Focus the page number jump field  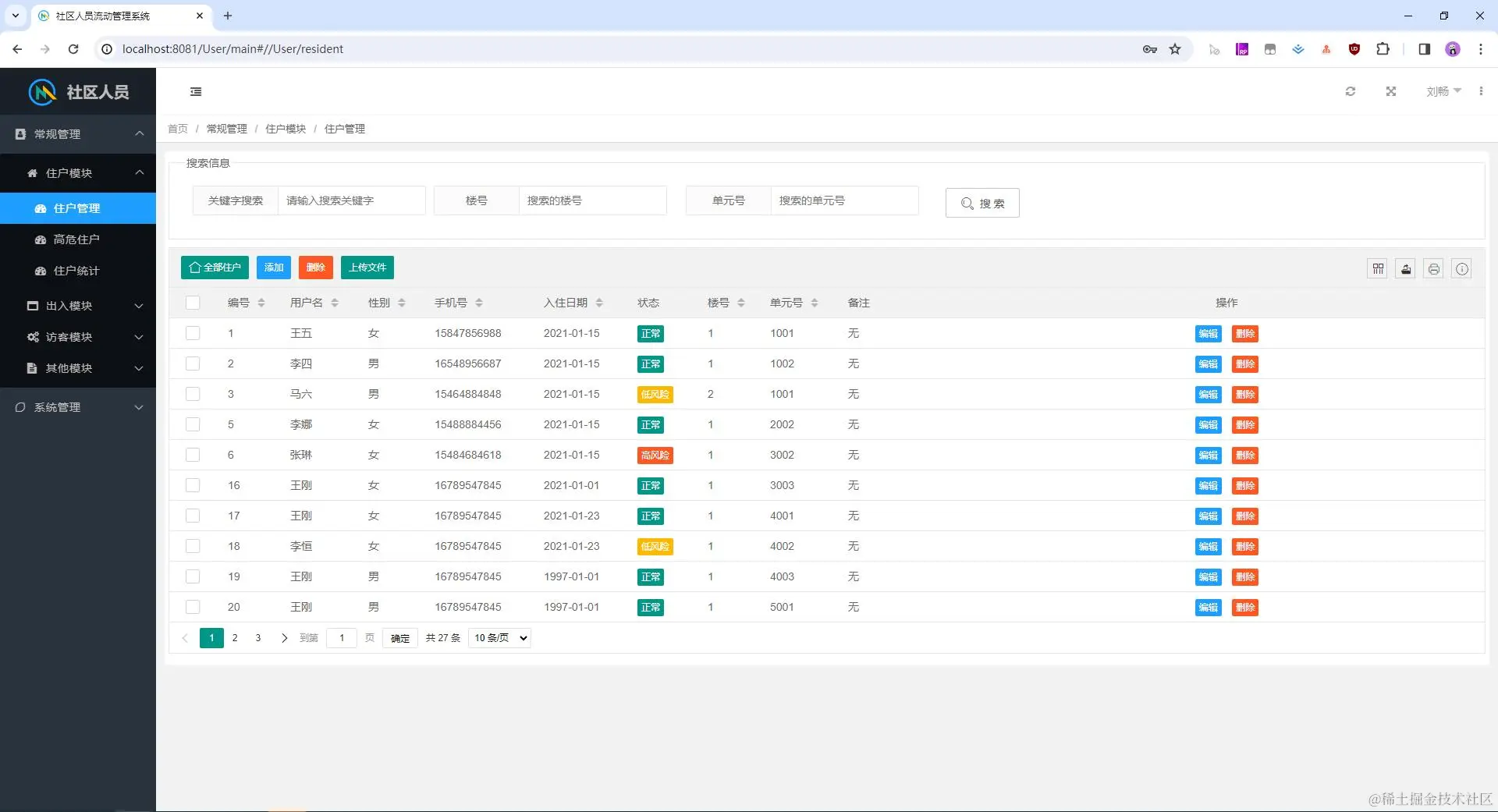(x=342, y=638)
